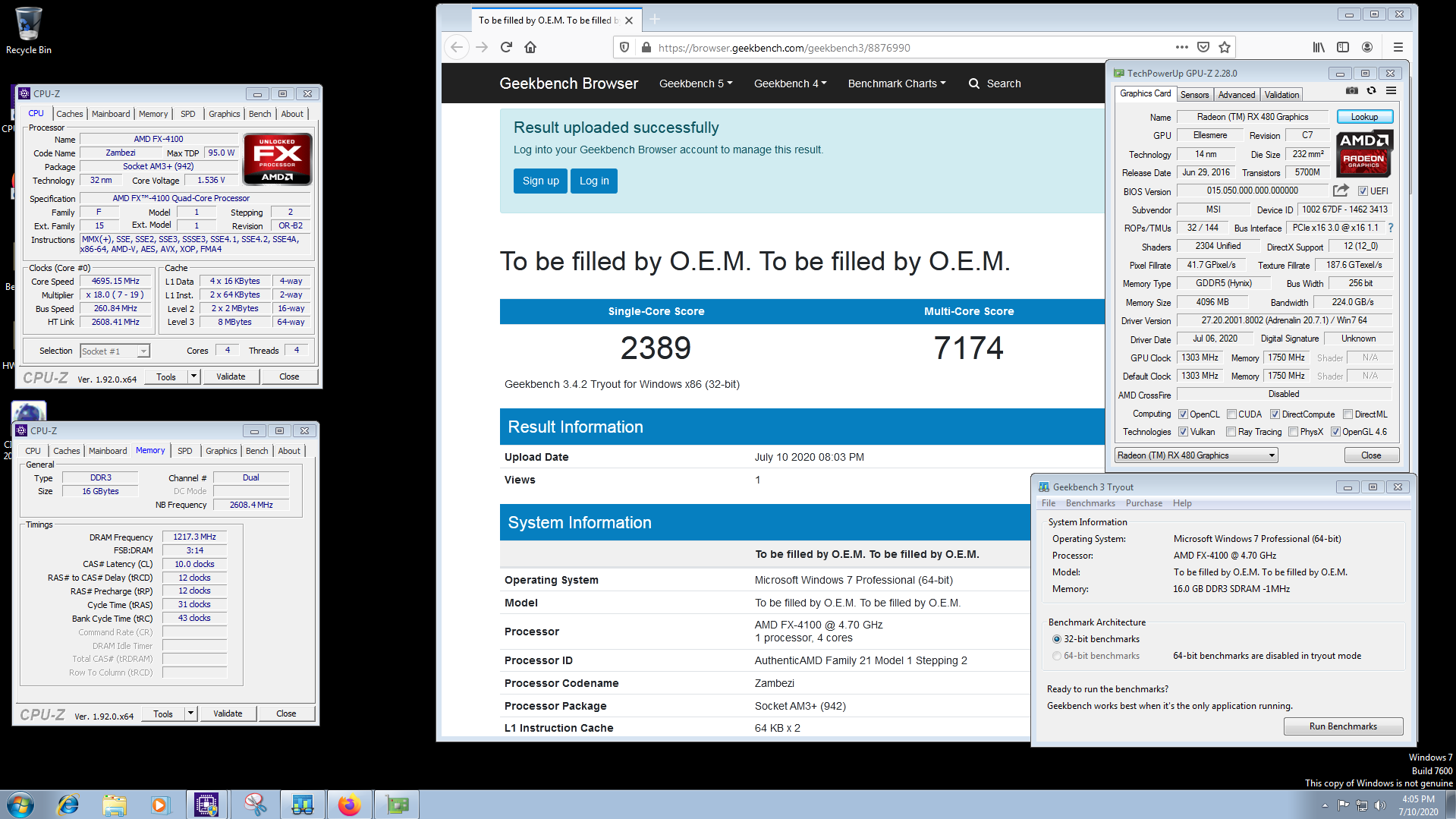This screenshot has height=819, width=1456.
Task: Toggle the OpenCL checkbox
Action: pos(1183,414)
